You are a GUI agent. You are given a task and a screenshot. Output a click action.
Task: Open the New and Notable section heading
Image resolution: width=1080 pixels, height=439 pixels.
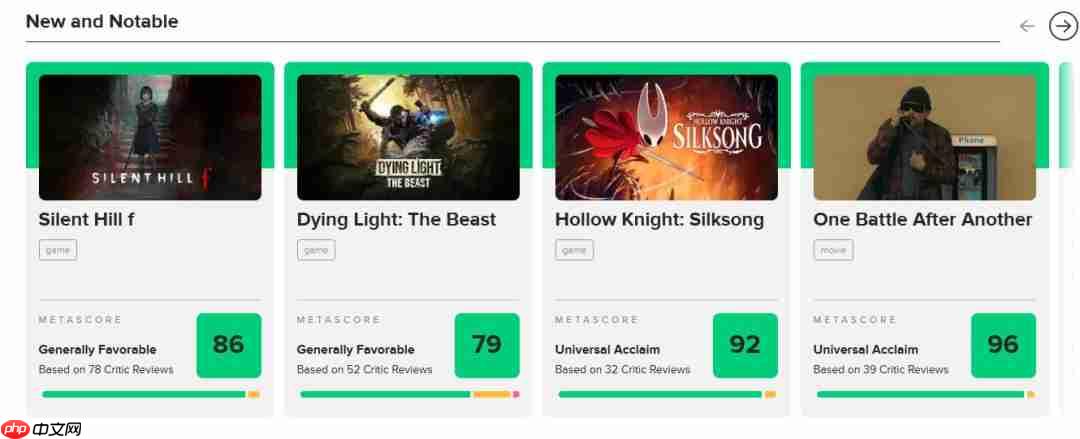tap(102, 21)
